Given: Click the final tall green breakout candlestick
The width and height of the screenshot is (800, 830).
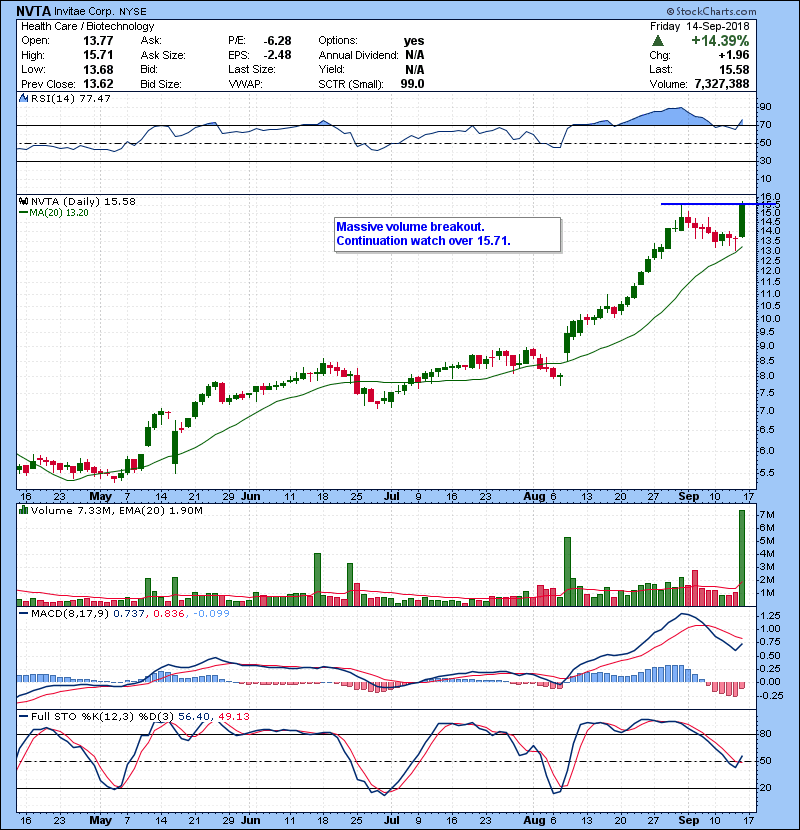Looking at the screenshot, I should point(742,220).
